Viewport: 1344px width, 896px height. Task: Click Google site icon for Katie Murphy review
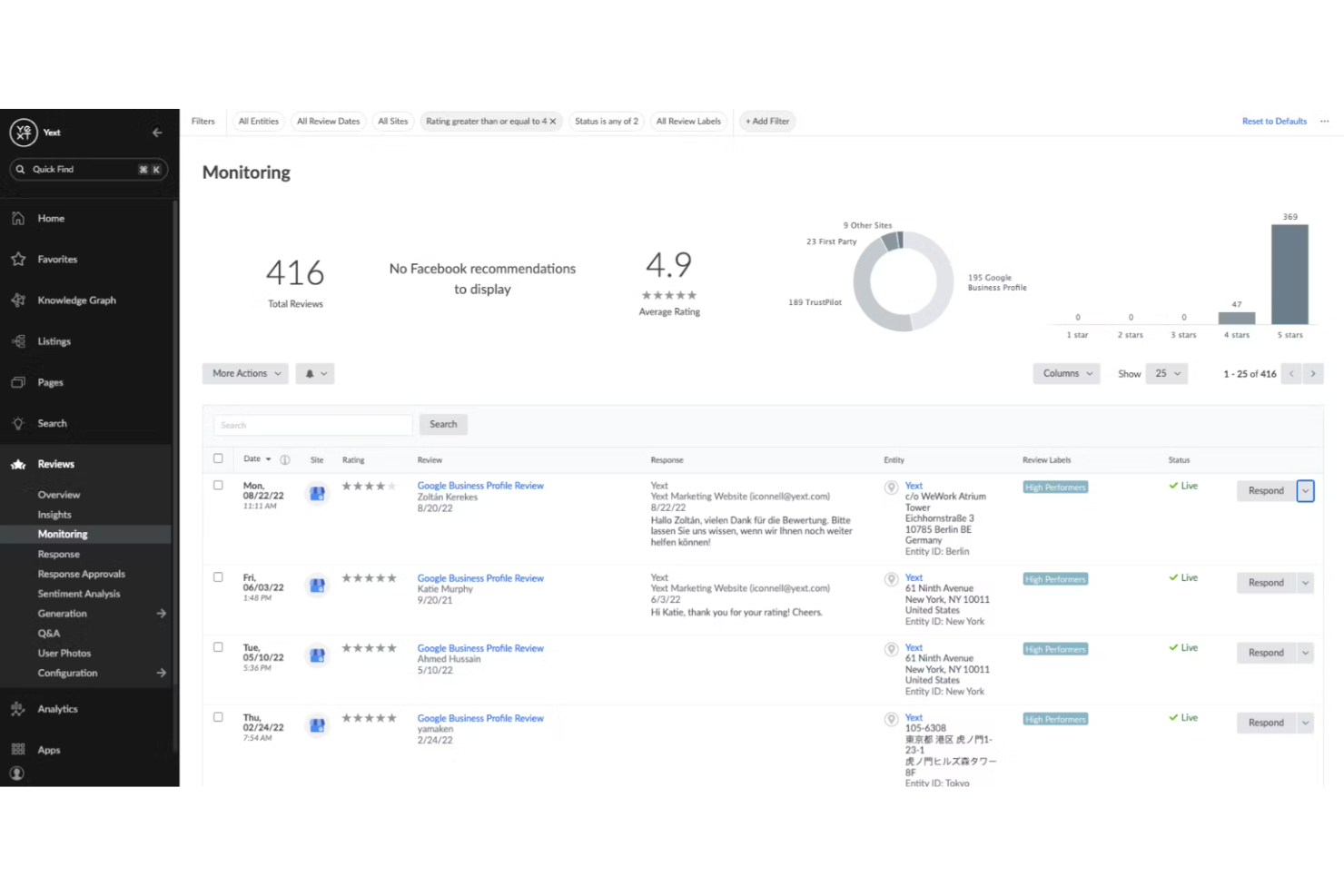tap(317, 586)
